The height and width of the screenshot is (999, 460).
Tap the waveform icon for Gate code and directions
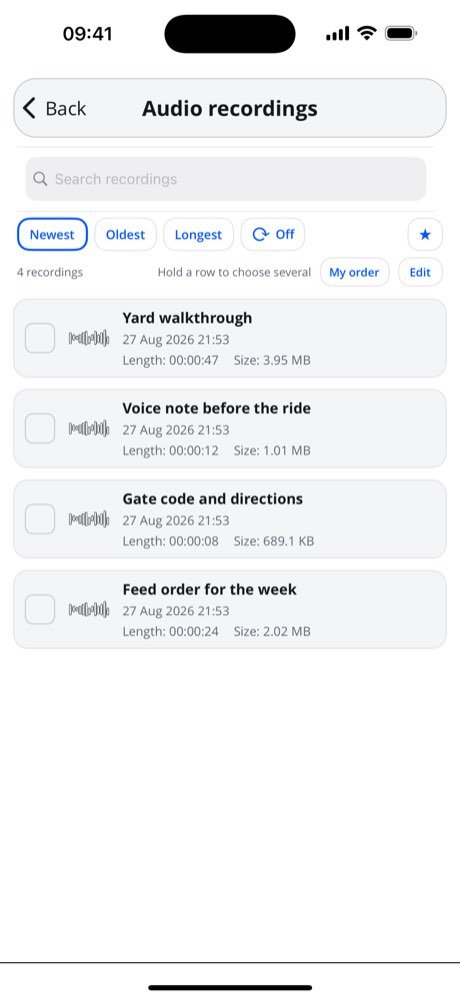tap(89, 519)
